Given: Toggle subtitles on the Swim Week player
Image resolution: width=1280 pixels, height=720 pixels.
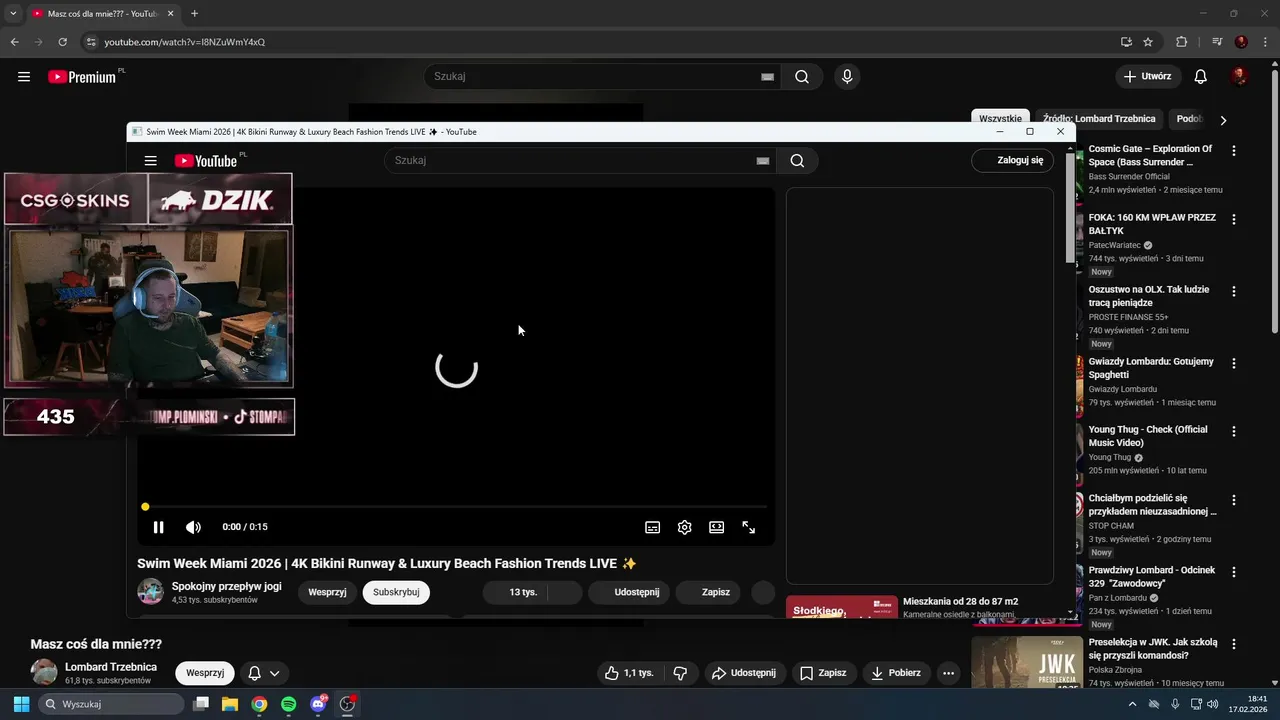Looking at the screenshot, I should click(652, 527).
